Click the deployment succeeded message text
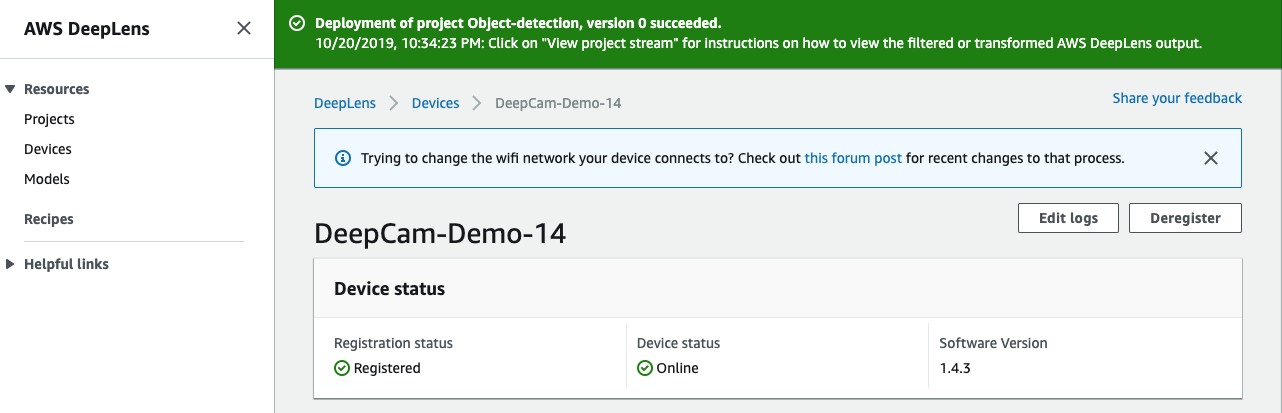 pos(518,22)
